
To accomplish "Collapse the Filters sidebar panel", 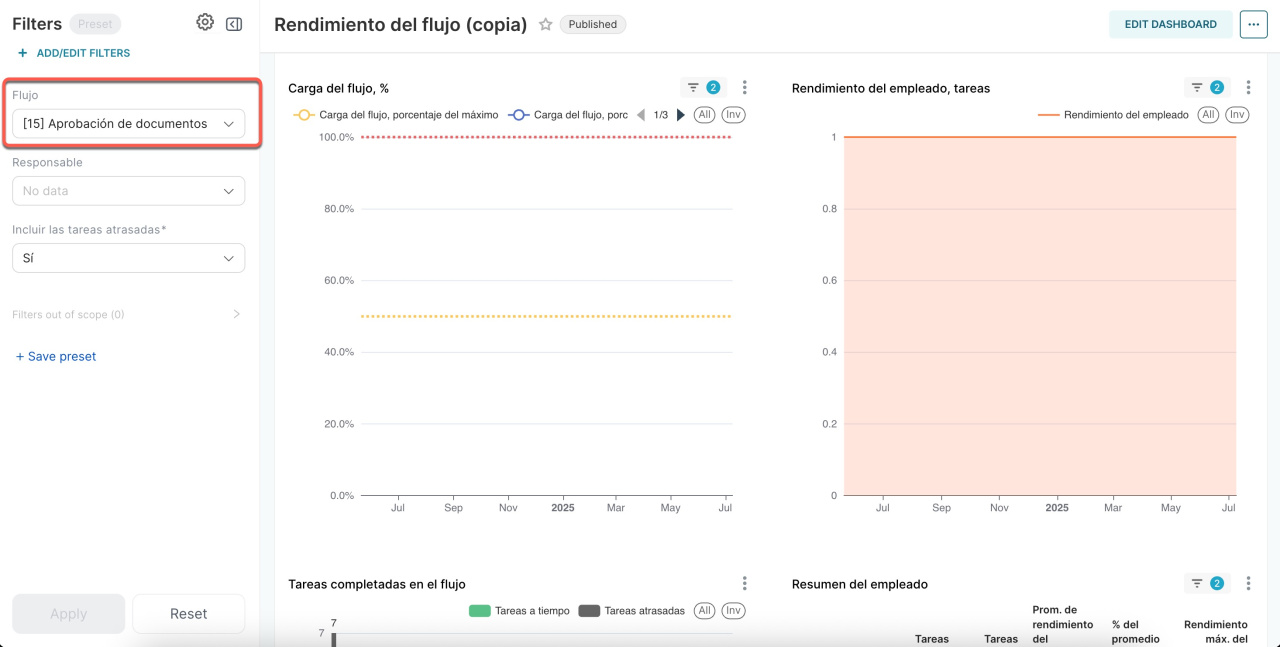I will 234,24.
